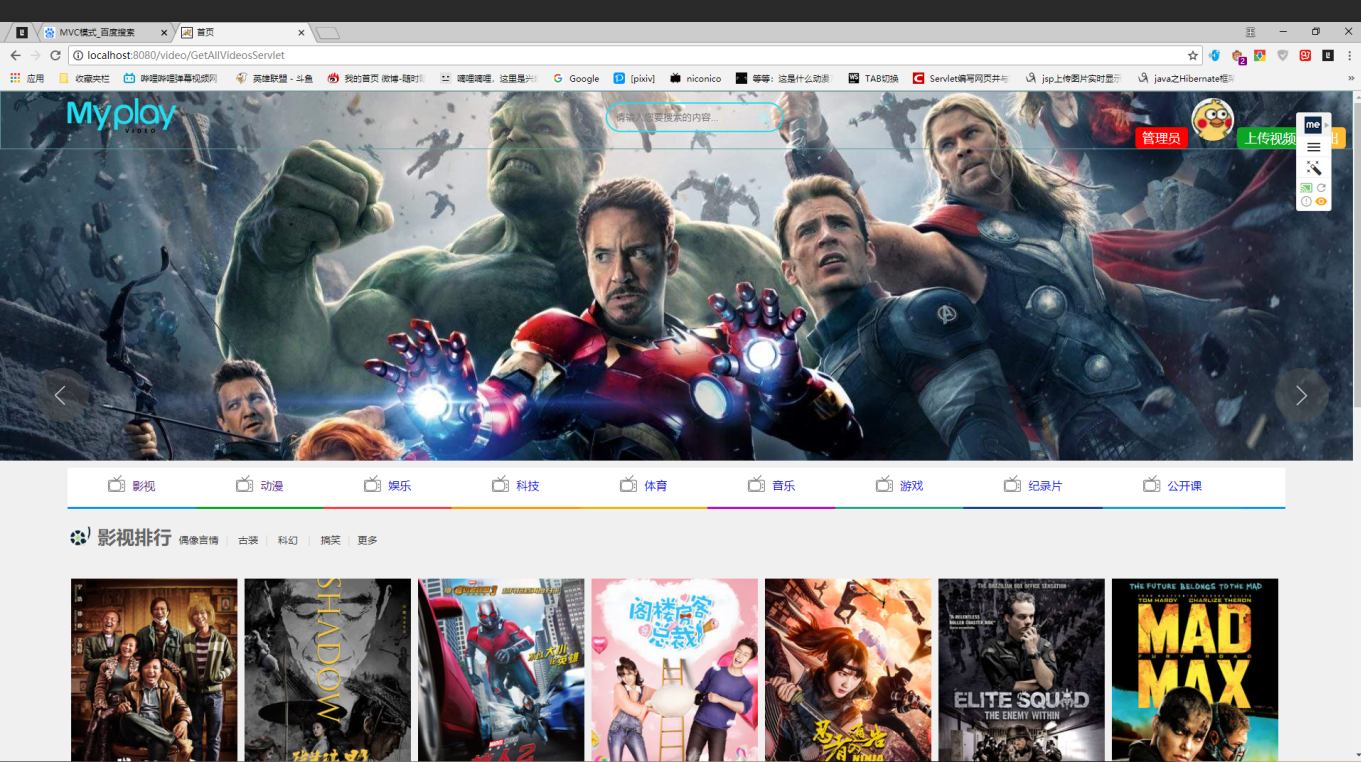Click the browser back arrow
Image resolution: width=1361 pixels, height=762 pixels.
[15, 56]
